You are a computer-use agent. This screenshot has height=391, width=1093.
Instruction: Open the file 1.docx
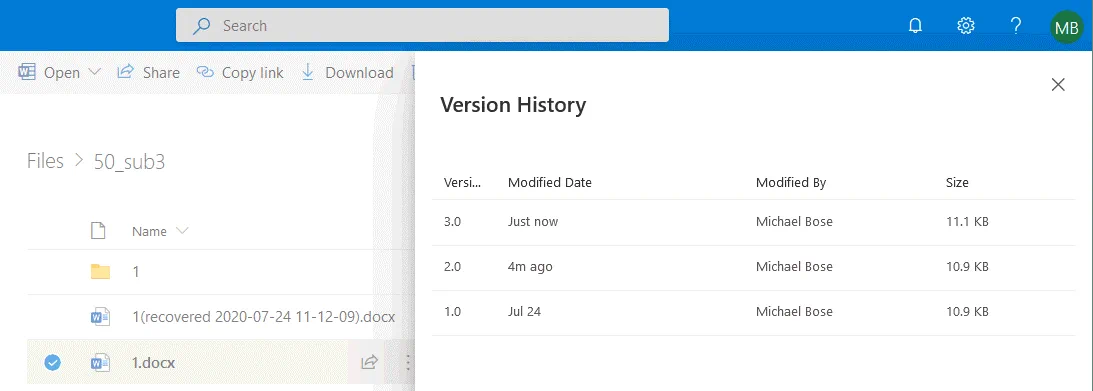[153, 363]
